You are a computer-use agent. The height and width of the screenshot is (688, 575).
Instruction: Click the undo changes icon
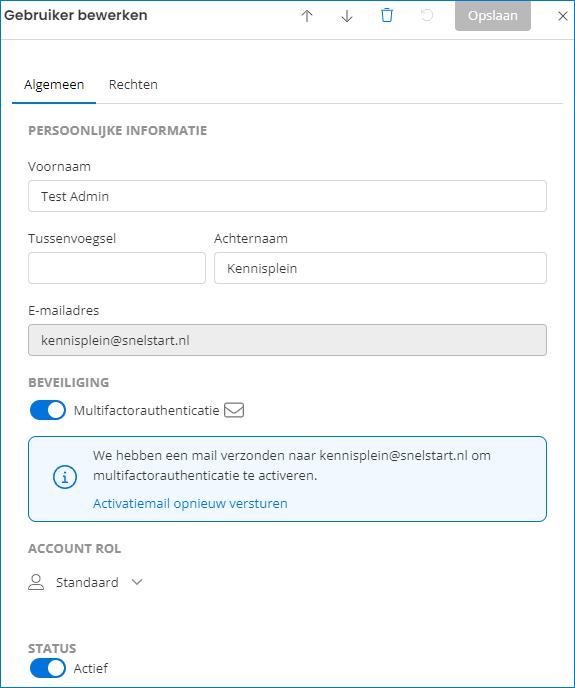click(x=427, y=15)
